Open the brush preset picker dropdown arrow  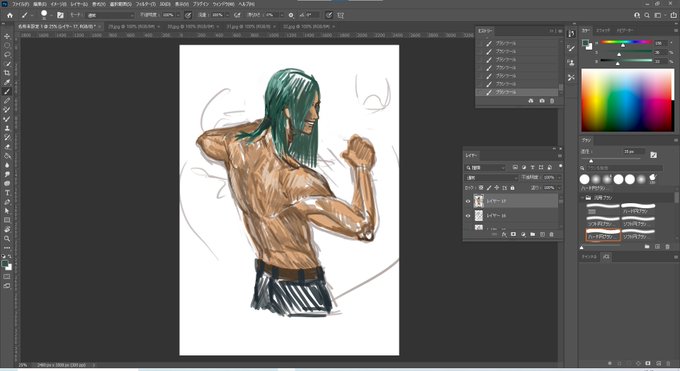(x=51, y=15)
